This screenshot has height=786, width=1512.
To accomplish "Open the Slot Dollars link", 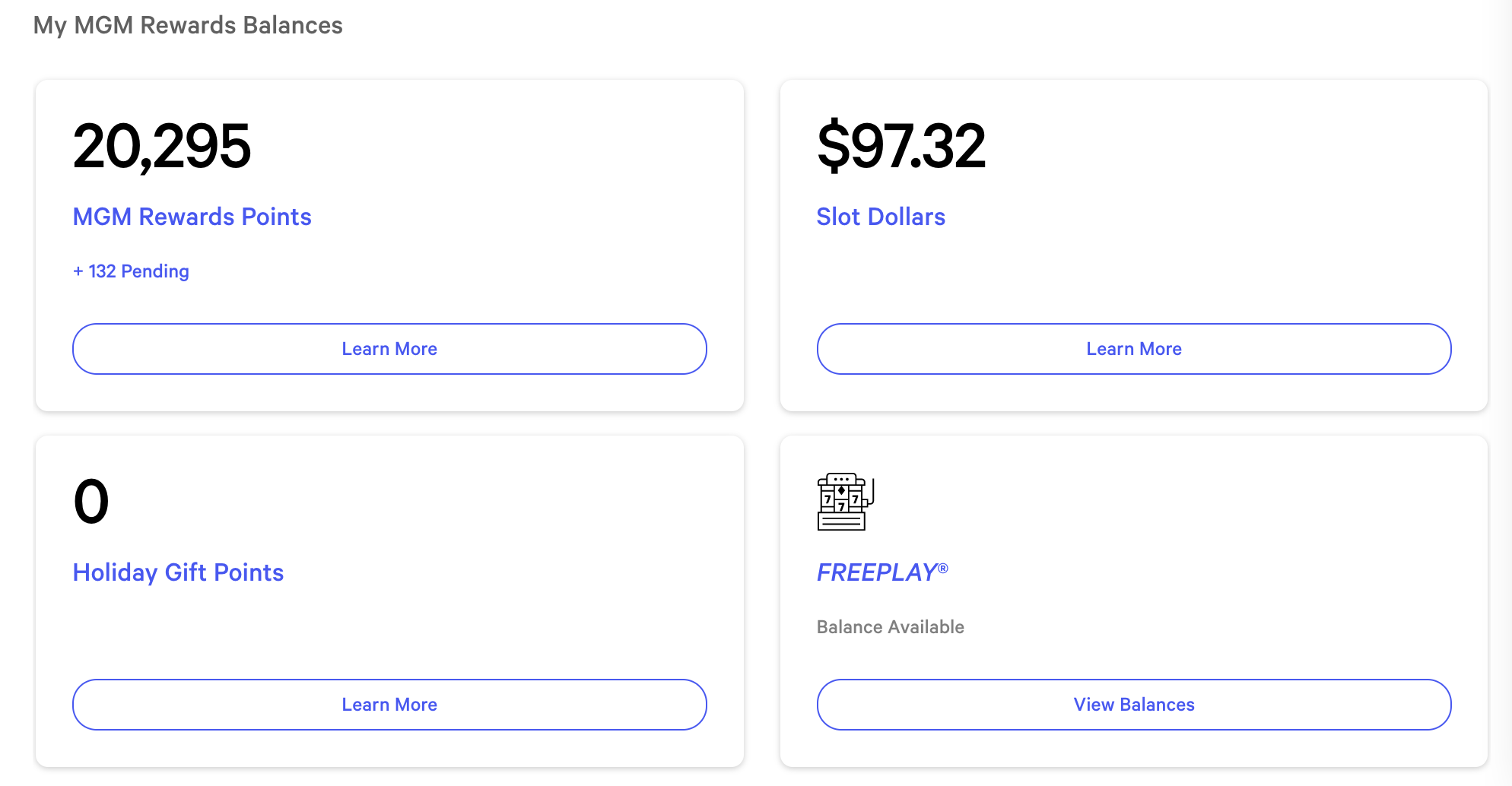I will (881, 217).
